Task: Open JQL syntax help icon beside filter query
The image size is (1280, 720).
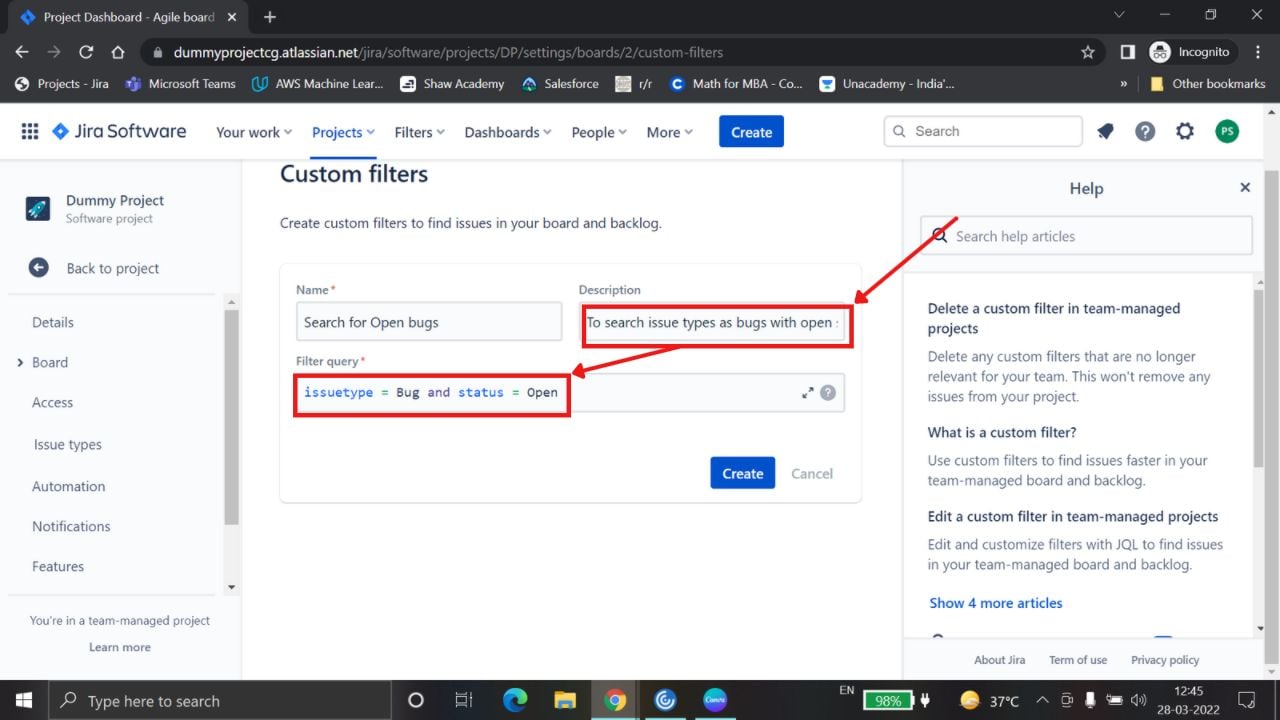Action: tap(828, 392)
